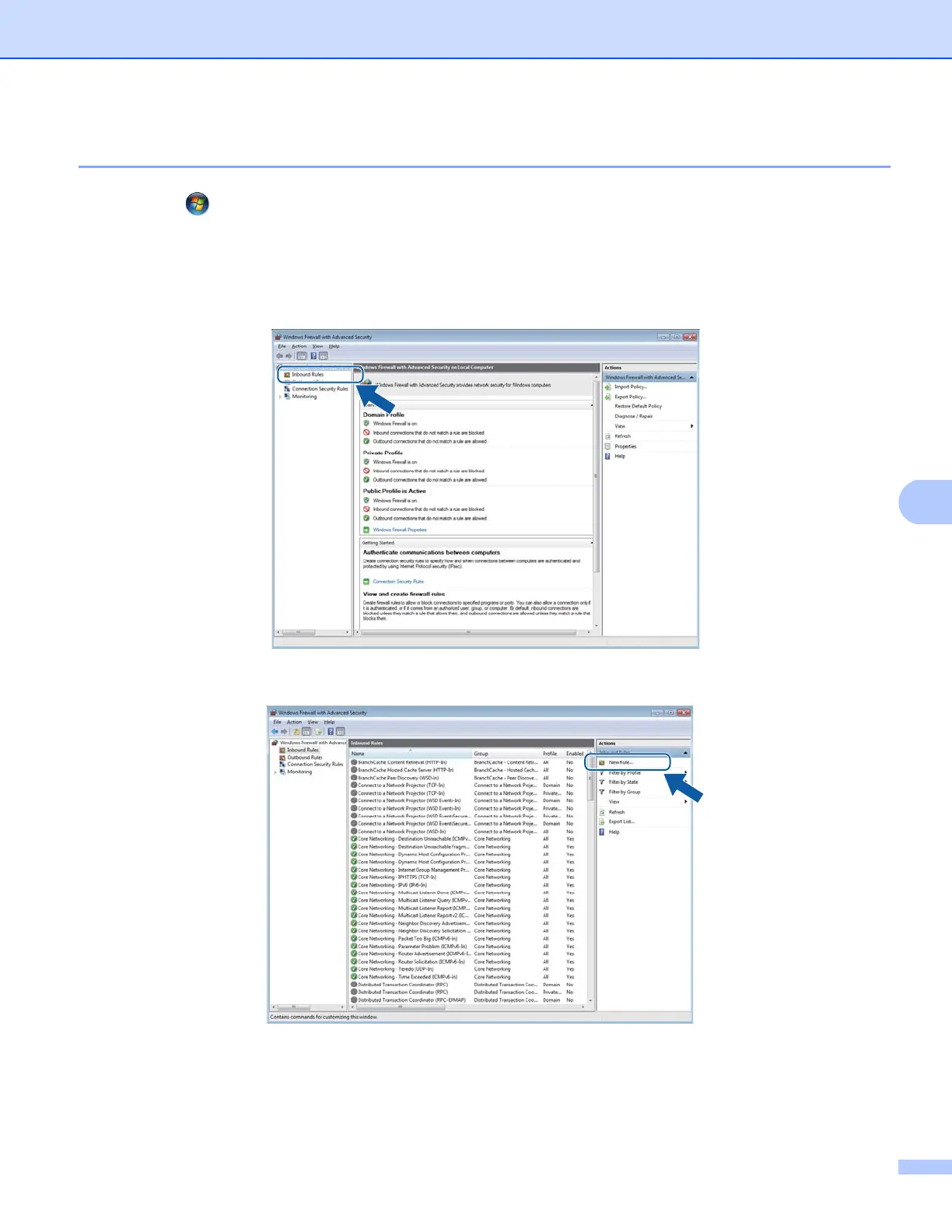Screen dimensions: 952x1232
Task: Expand Monitoring node in Inbound Rules window tree
Action: [275, 772]
